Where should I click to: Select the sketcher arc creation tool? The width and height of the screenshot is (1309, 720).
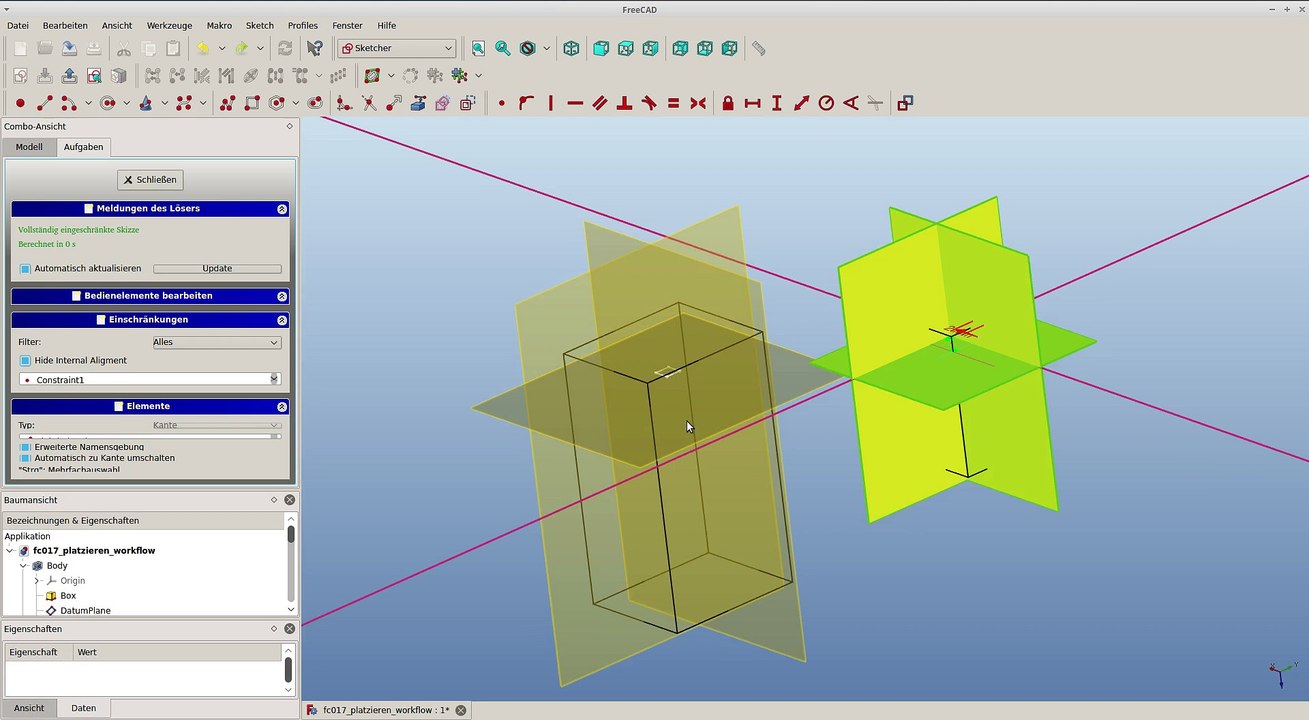[x=69, y=103]
